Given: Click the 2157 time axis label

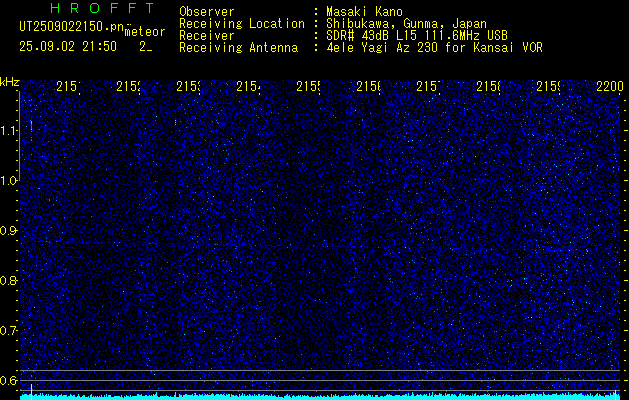Looking at the screenshot, I should coord(428,86).
